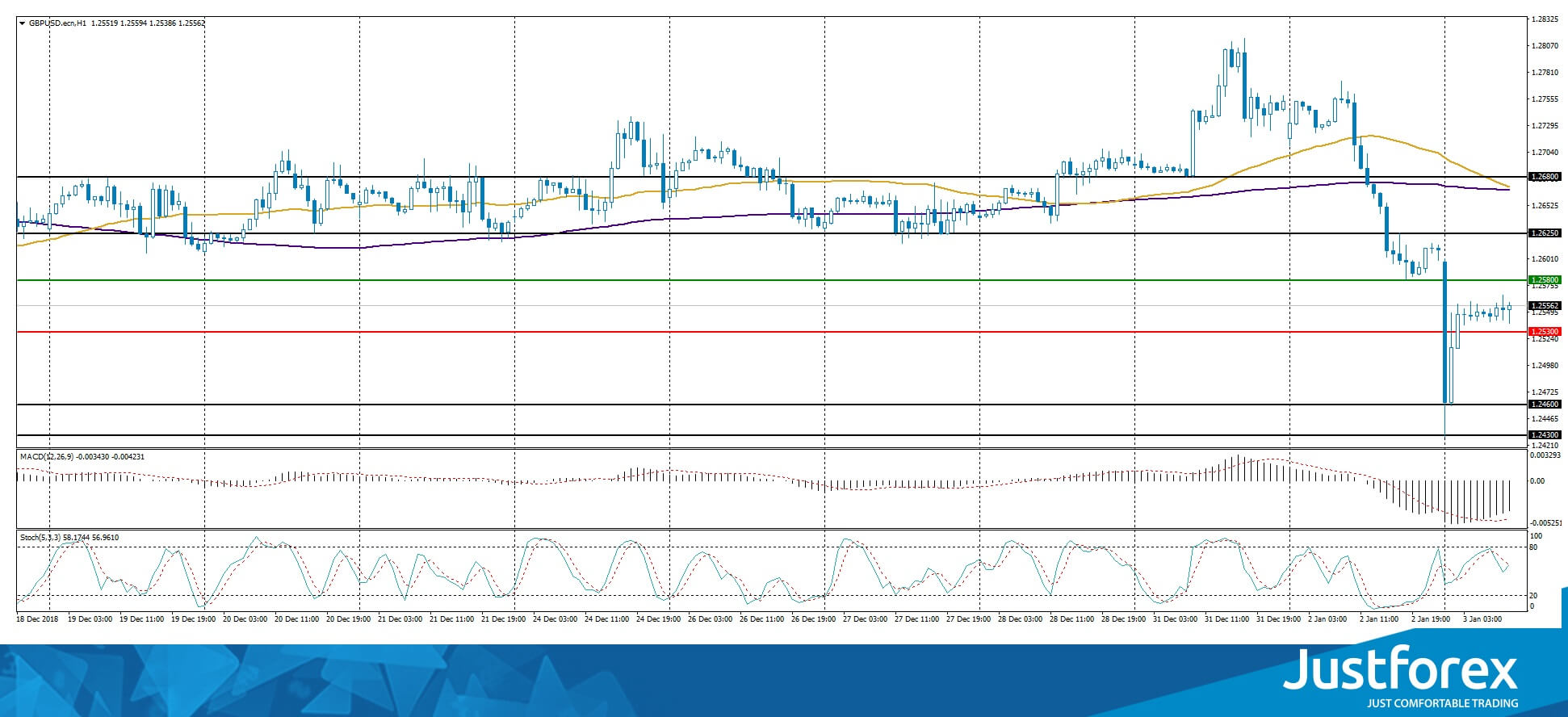Click the Just Comfortable Trading tagline

tap(1442, 703)
